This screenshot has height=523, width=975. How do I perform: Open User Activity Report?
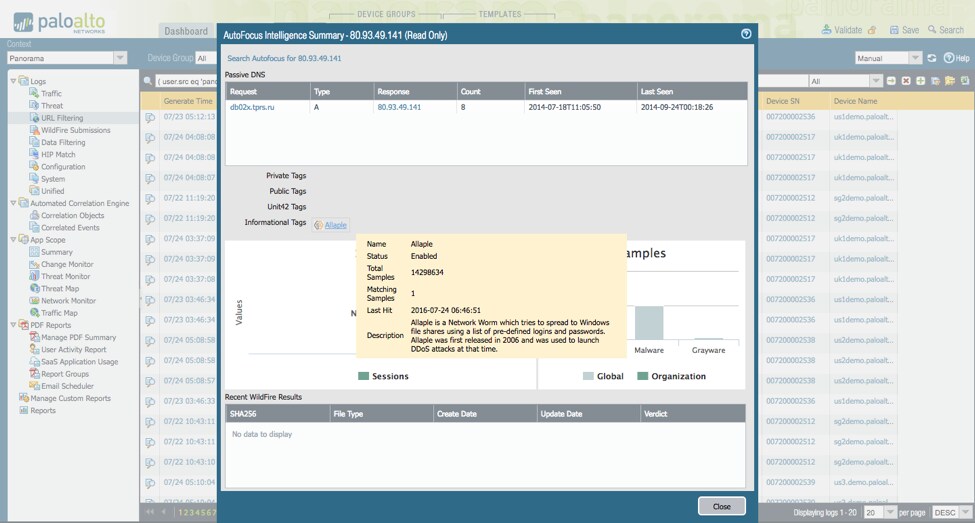(73, 349)
